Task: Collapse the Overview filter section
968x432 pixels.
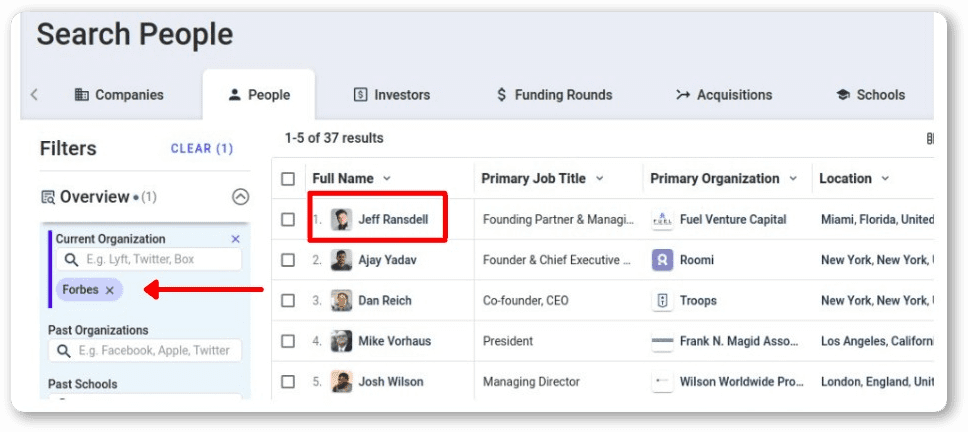Action: pyautogui.click(x=240, y=197)
